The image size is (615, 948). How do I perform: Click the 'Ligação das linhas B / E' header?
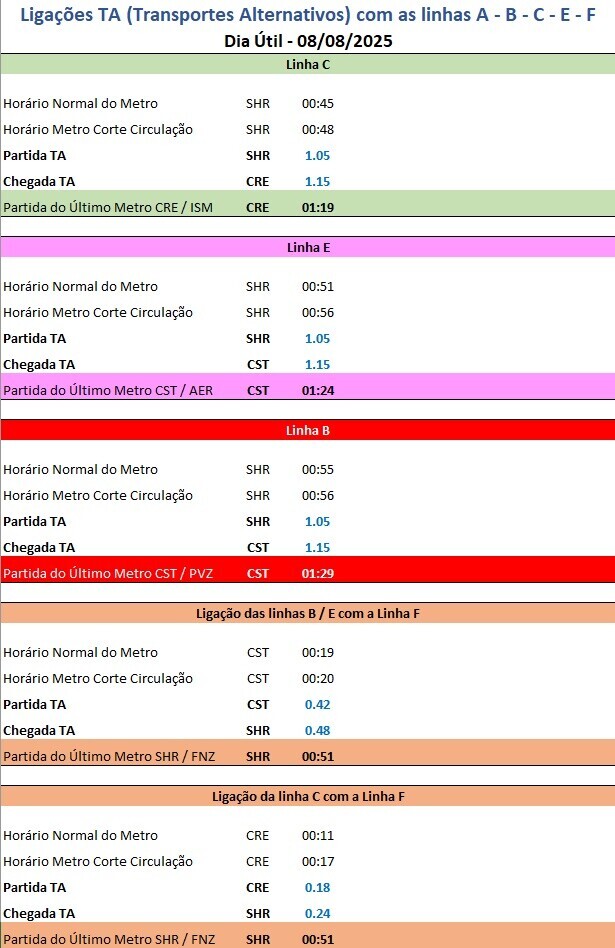click(x=307, y=614)
